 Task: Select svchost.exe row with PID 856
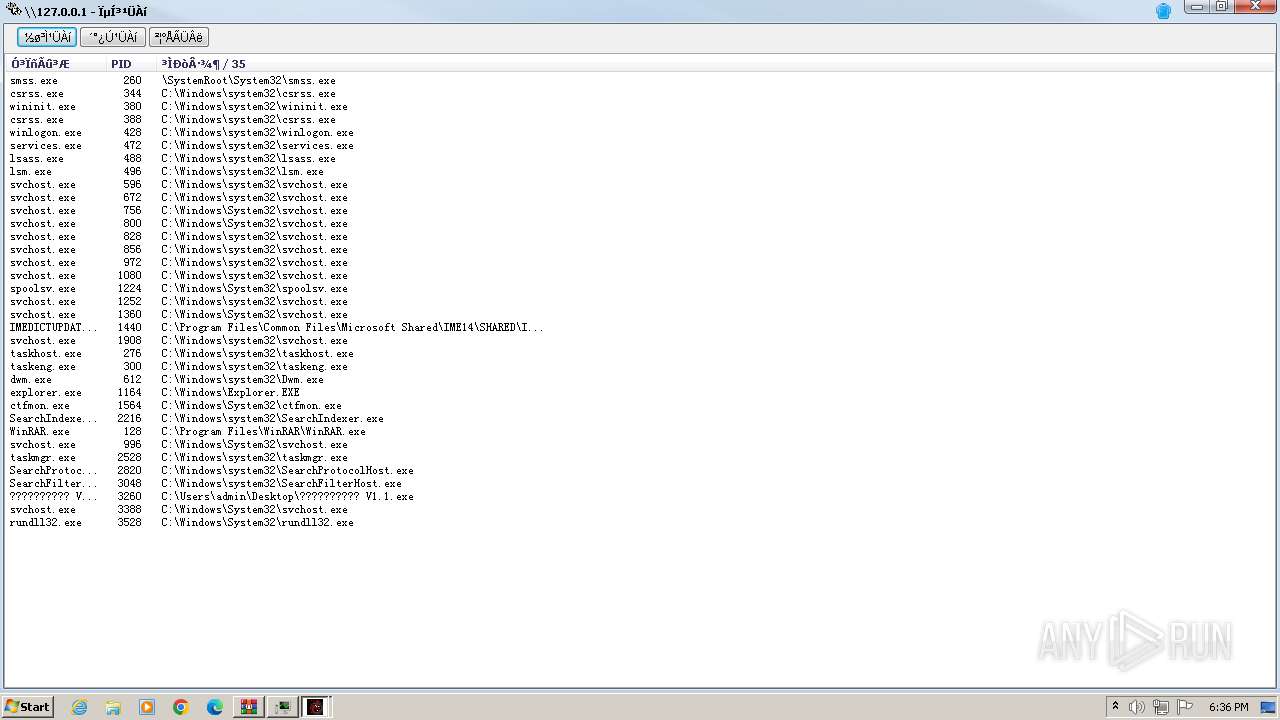point(640,249)
